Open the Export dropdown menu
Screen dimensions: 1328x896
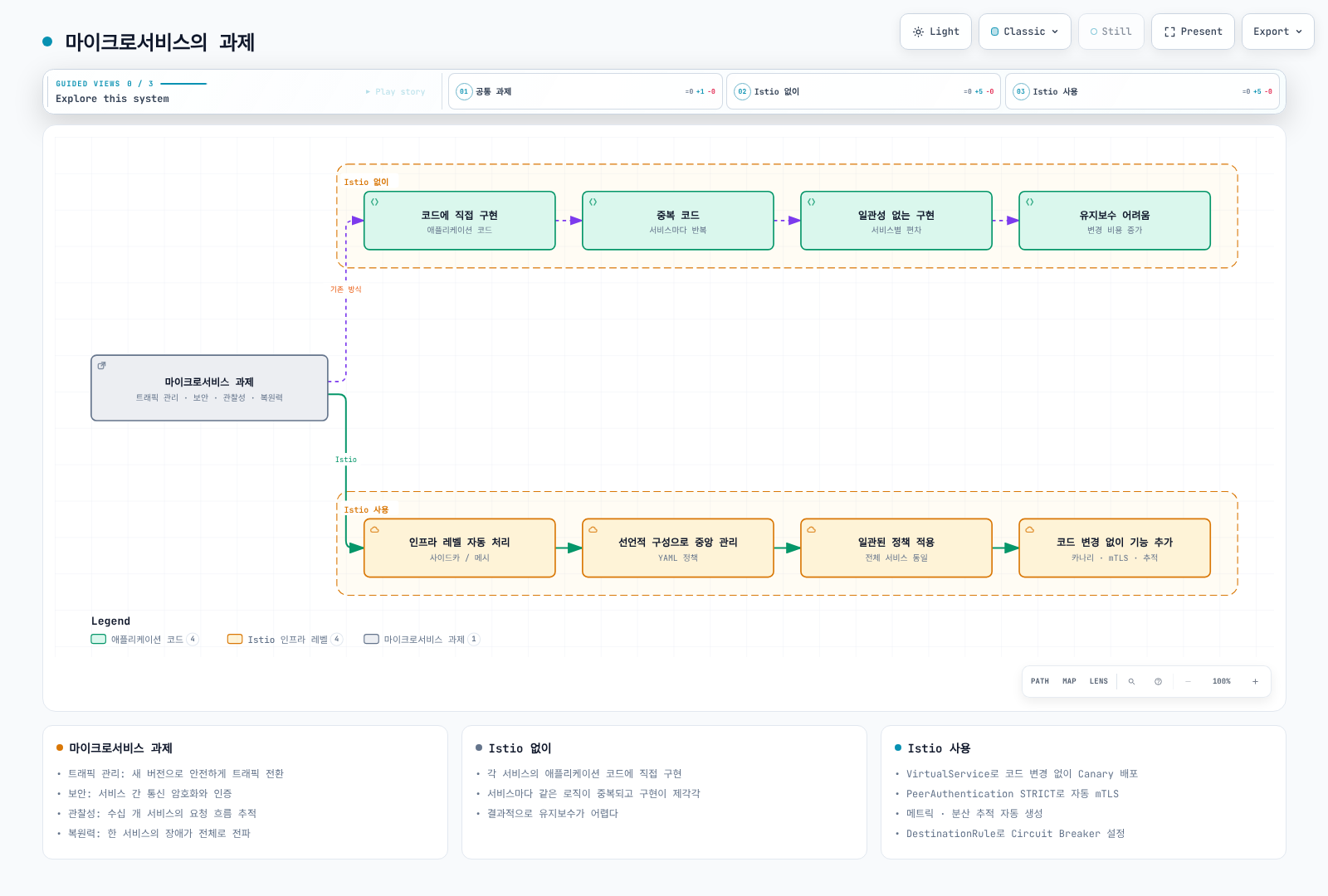(x=1277, y=32)
